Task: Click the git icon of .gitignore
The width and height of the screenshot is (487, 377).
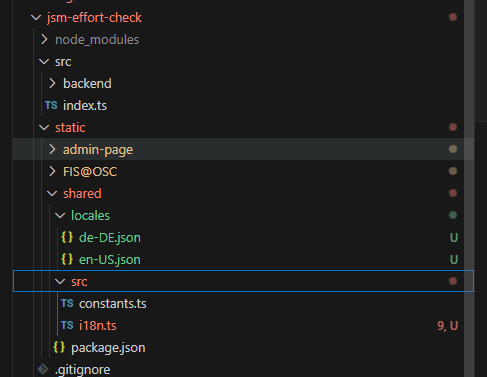Action: click(43, 369)
